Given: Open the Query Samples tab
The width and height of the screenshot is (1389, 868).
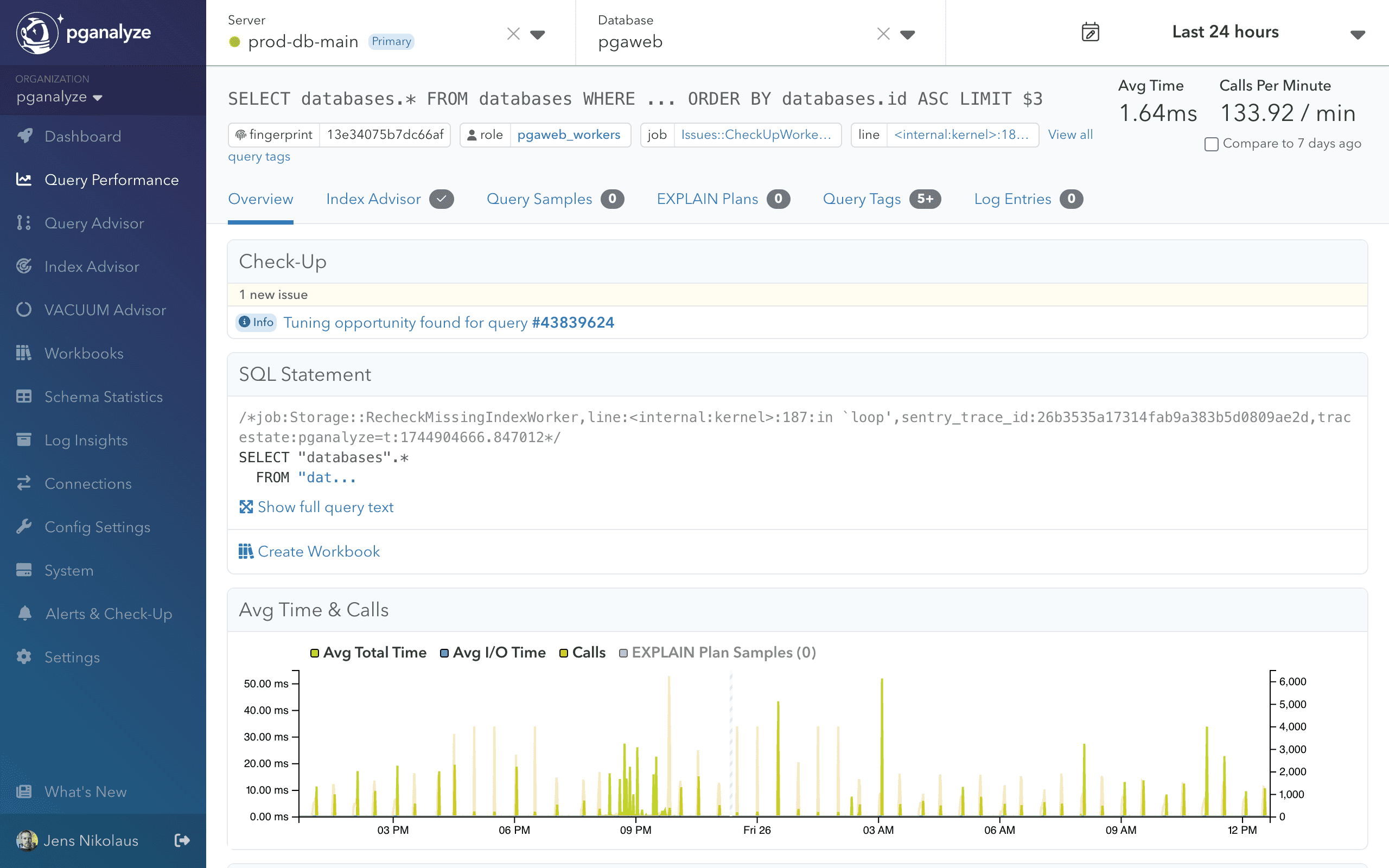Looking at the screenshot, I should click(539, 199).
